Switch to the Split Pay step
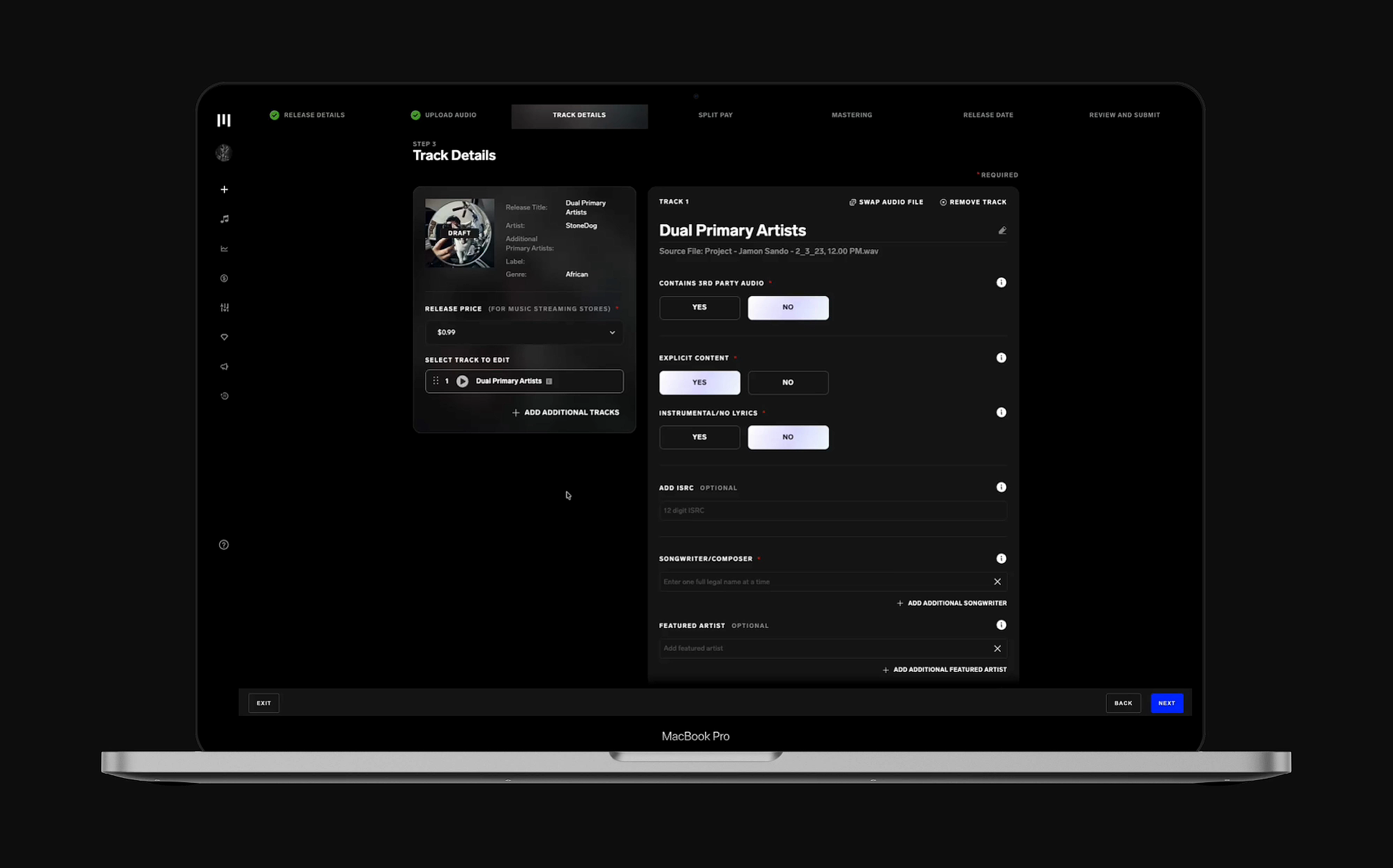The height and width of the screenshot is (868, 1393). point(715,115)
